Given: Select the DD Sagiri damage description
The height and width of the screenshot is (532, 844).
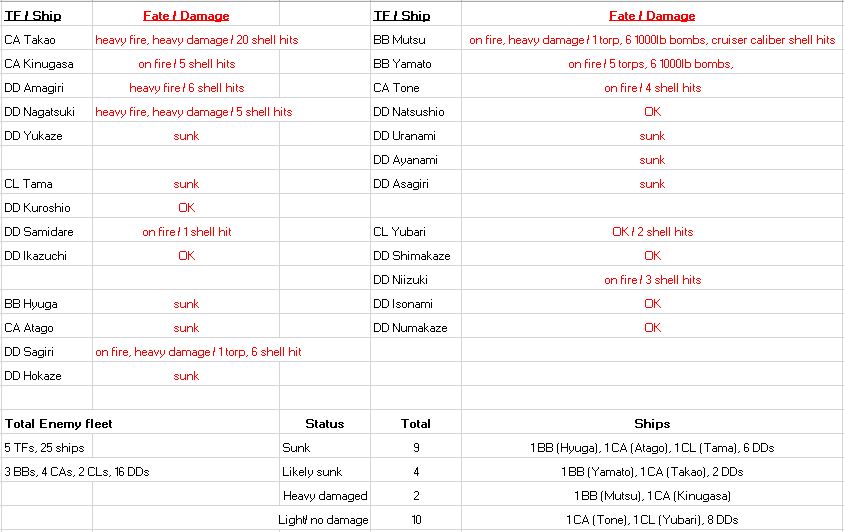Looking at the screenshot, I should coord(198,352).
